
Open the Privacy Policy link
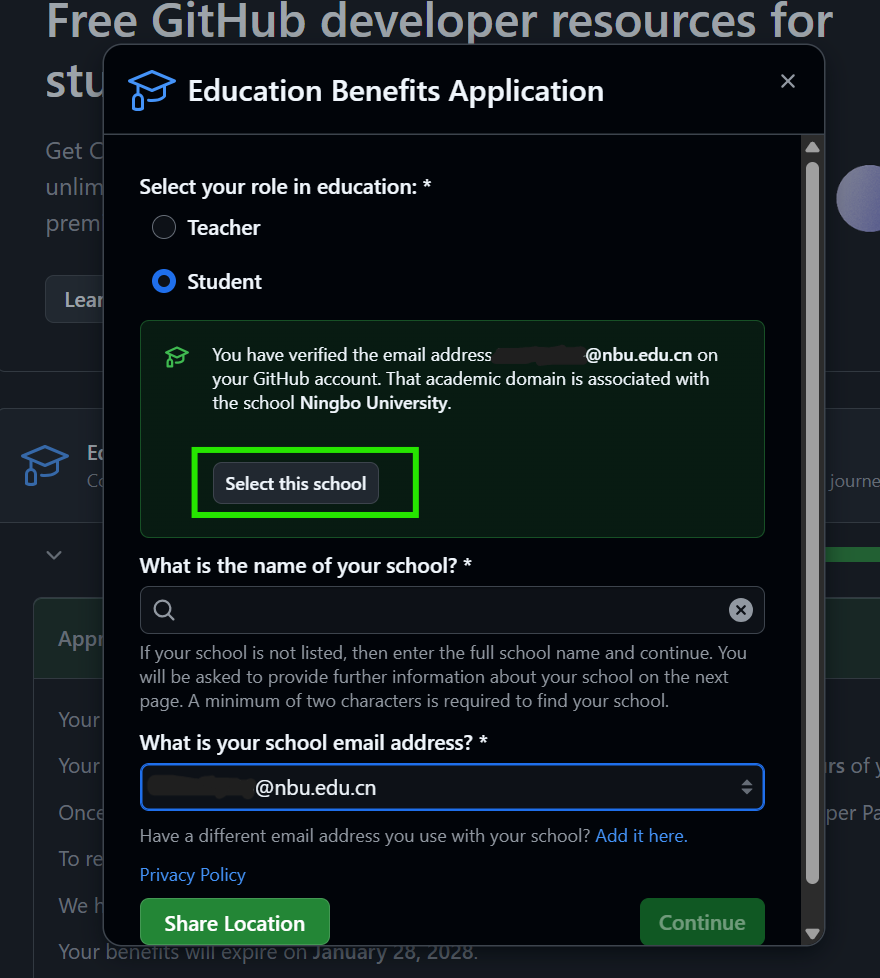(x=192, y=875)
